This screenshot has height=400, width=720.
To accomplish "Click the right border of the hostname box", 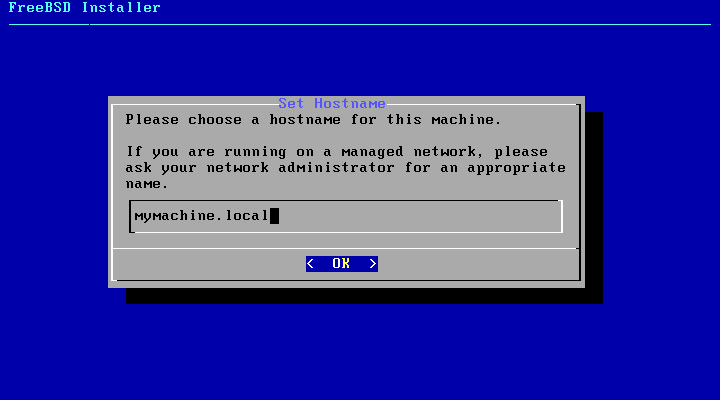I will (x=561, y=216).
